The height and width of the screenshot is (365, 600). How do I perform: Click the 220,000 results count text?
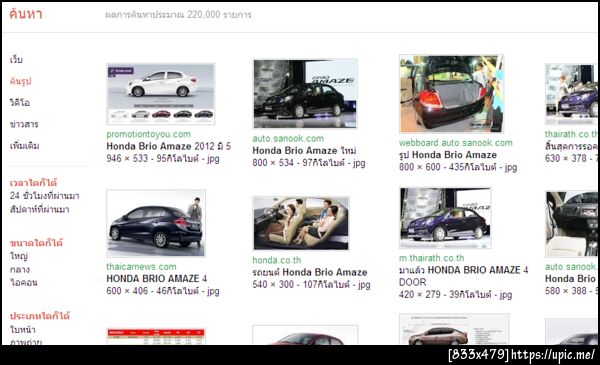tap(178, 15)
